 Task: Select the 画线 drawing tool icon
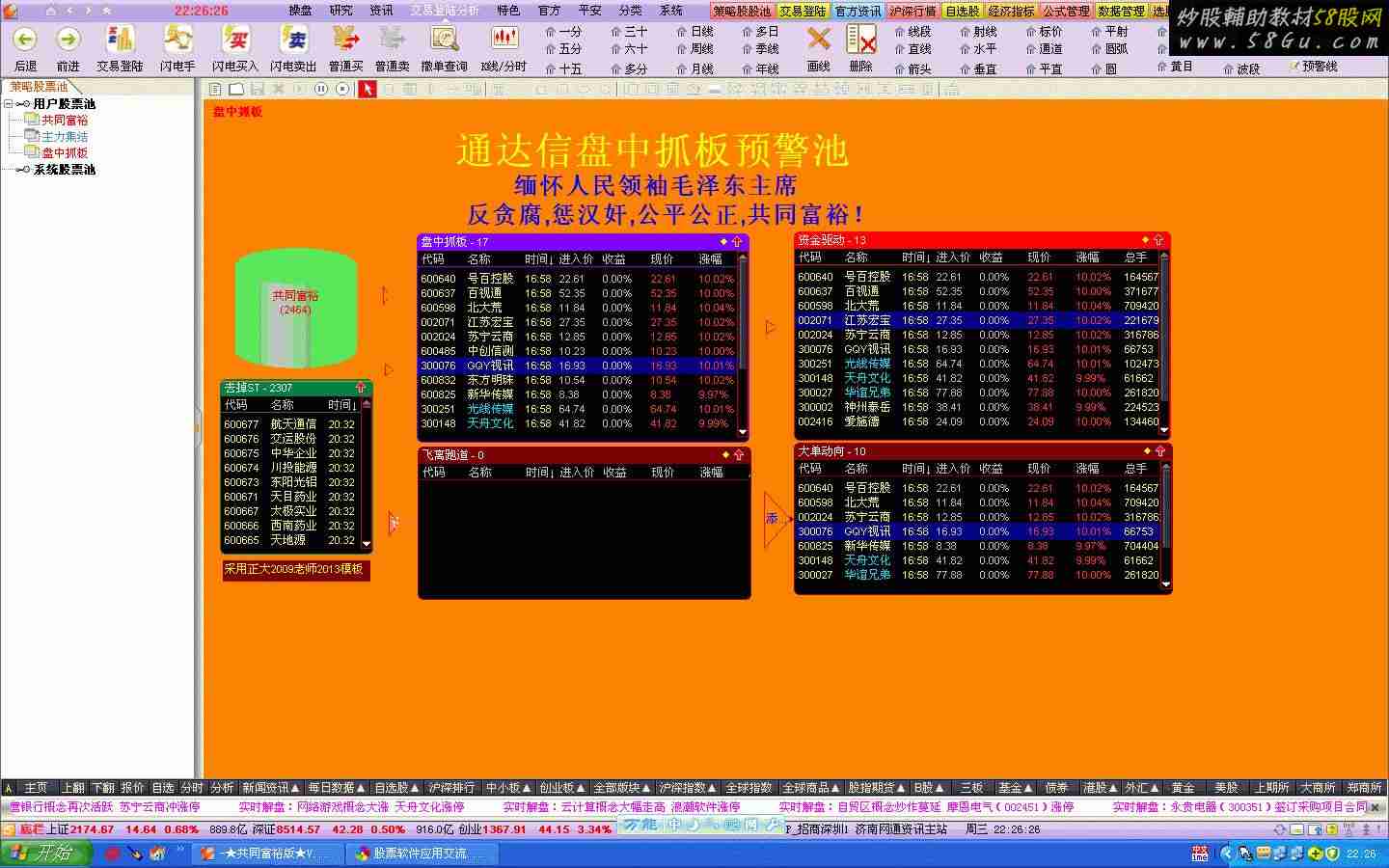click(818, 40)
